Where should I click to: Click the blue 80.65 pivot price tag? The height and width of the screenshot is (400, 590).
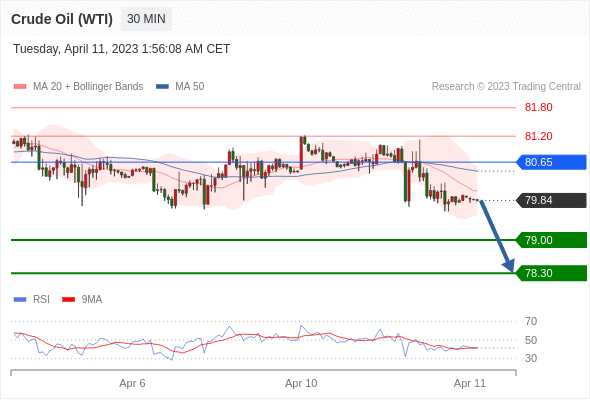[x=551, y=162]
